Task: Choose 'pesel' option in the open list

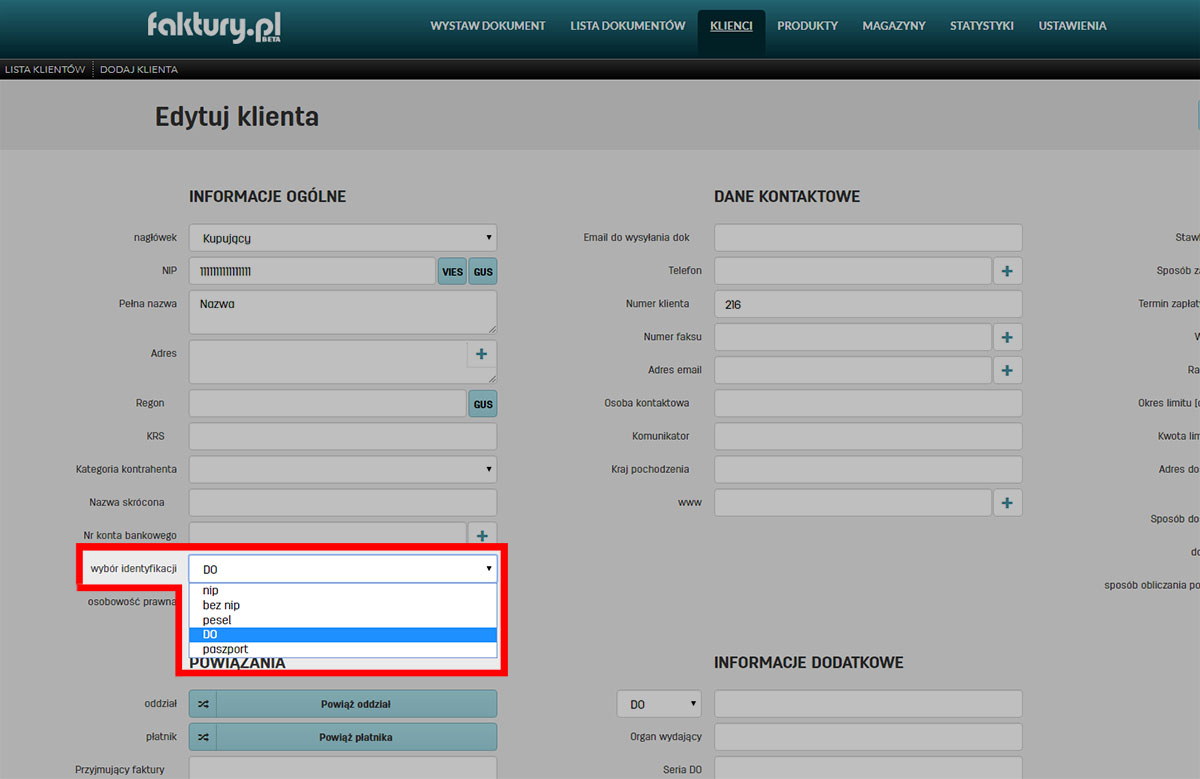Action: pyautogui.click(x=217, y=620)
